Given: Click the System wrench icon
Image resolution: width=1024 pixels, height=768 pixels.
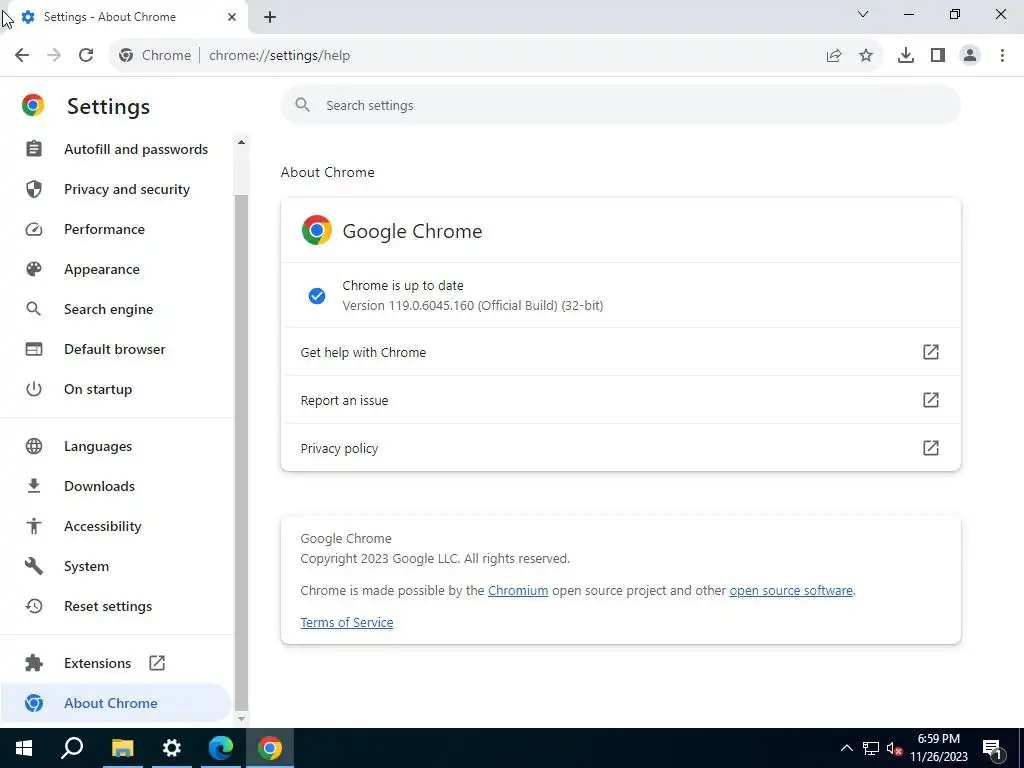Looking at the screenshot, I should (34, 566).
